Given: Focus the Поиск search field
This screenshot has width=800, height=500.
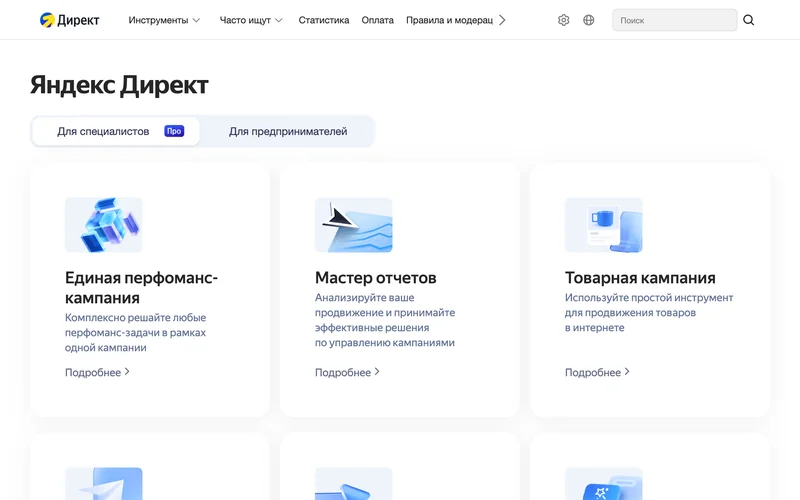Looking at the screenshot, I should (674, 20).
